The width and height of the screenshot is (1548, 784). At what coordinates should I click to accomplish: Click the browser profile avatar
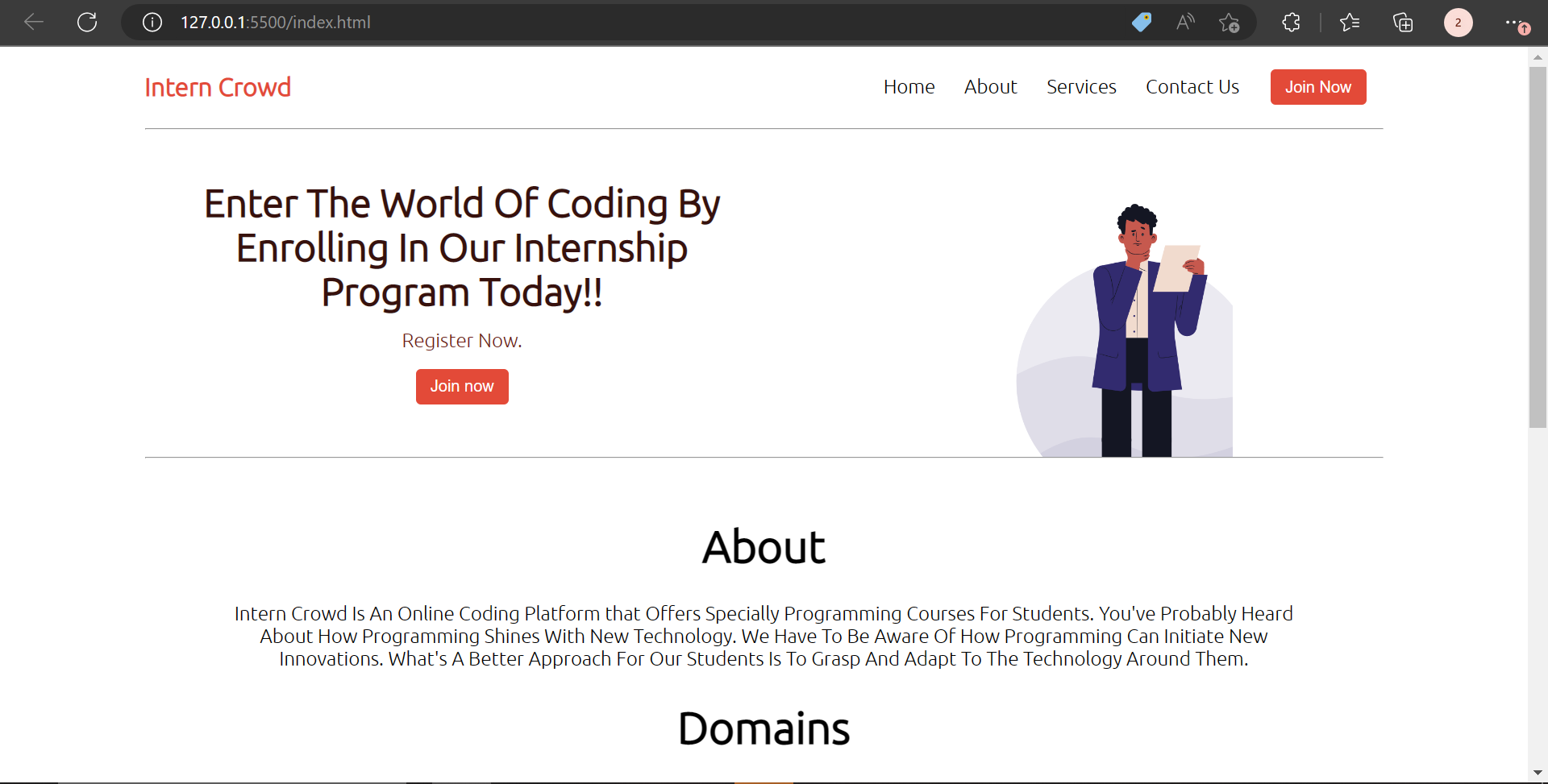[x=1458, y=23]
